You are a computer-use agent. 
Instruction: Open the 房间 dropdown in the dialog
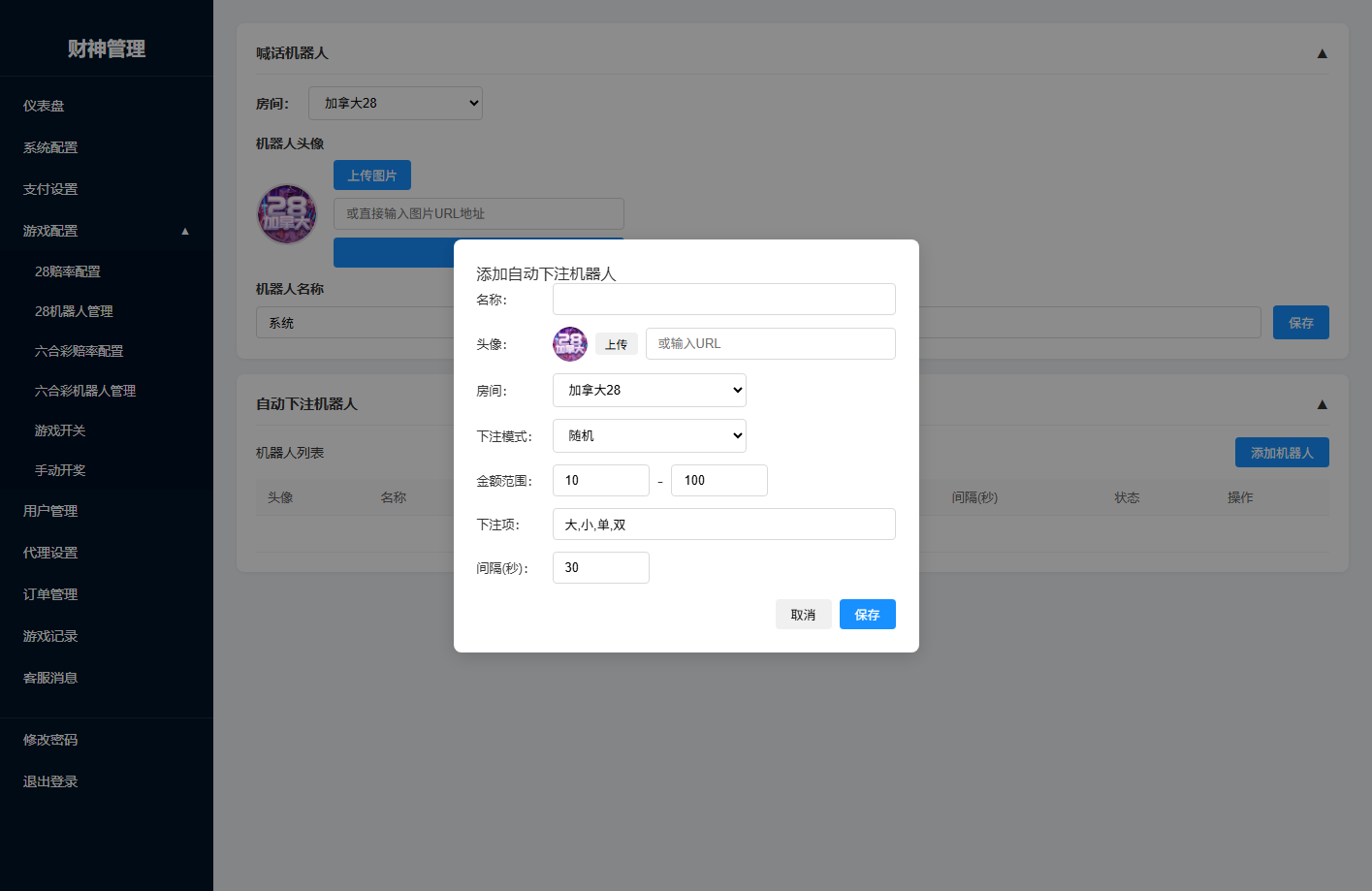coord(650,390)
